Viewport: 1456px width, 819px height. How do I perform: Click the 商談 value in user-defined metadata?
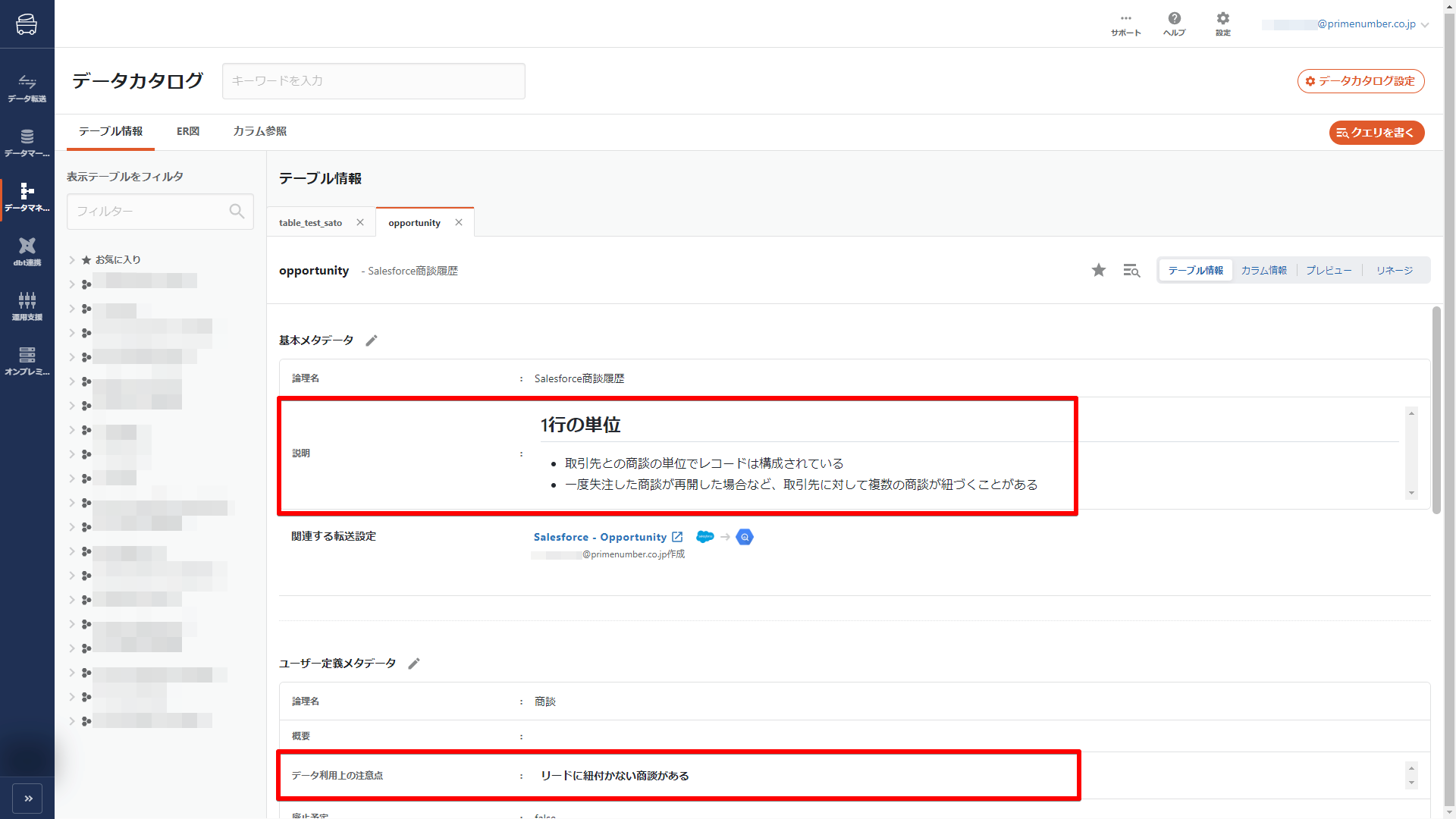point(545,701)
